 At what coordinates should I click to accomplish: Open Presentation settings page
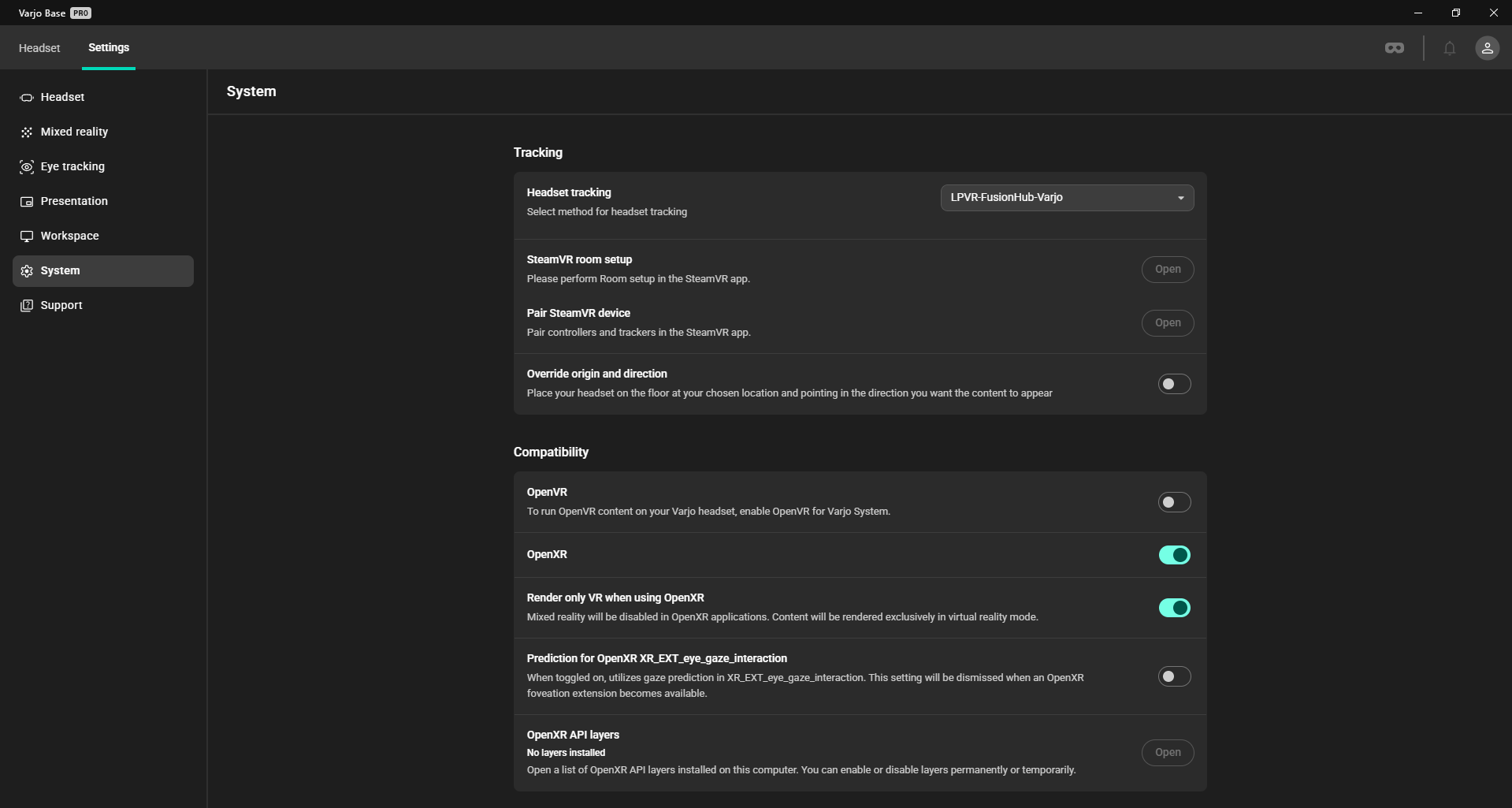pos(103,202)
